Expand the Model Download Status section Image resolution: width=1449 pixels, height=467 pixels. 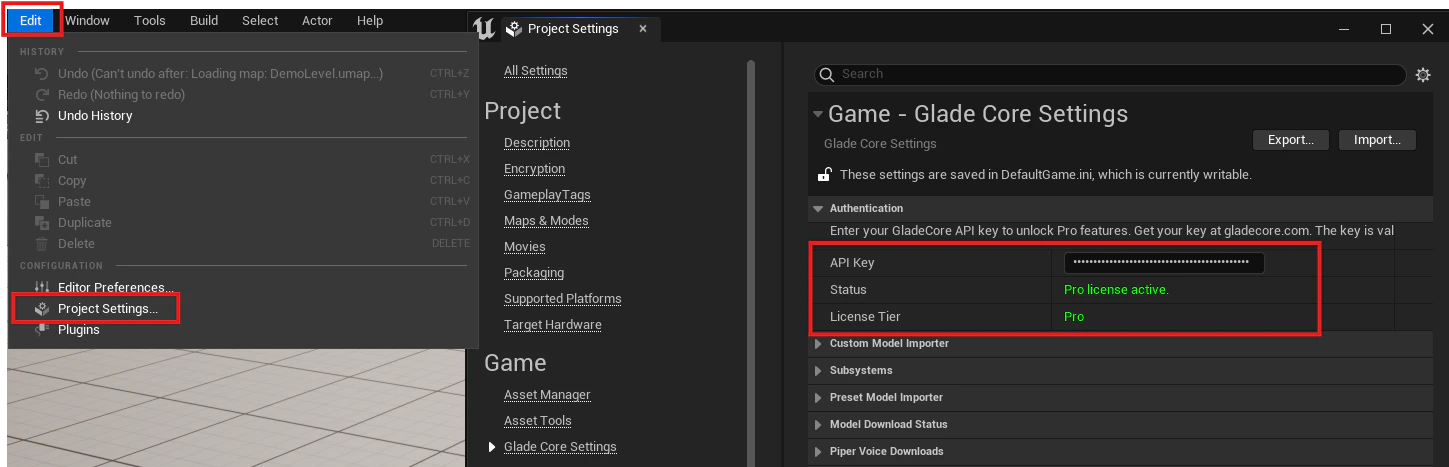click(818, 425)
